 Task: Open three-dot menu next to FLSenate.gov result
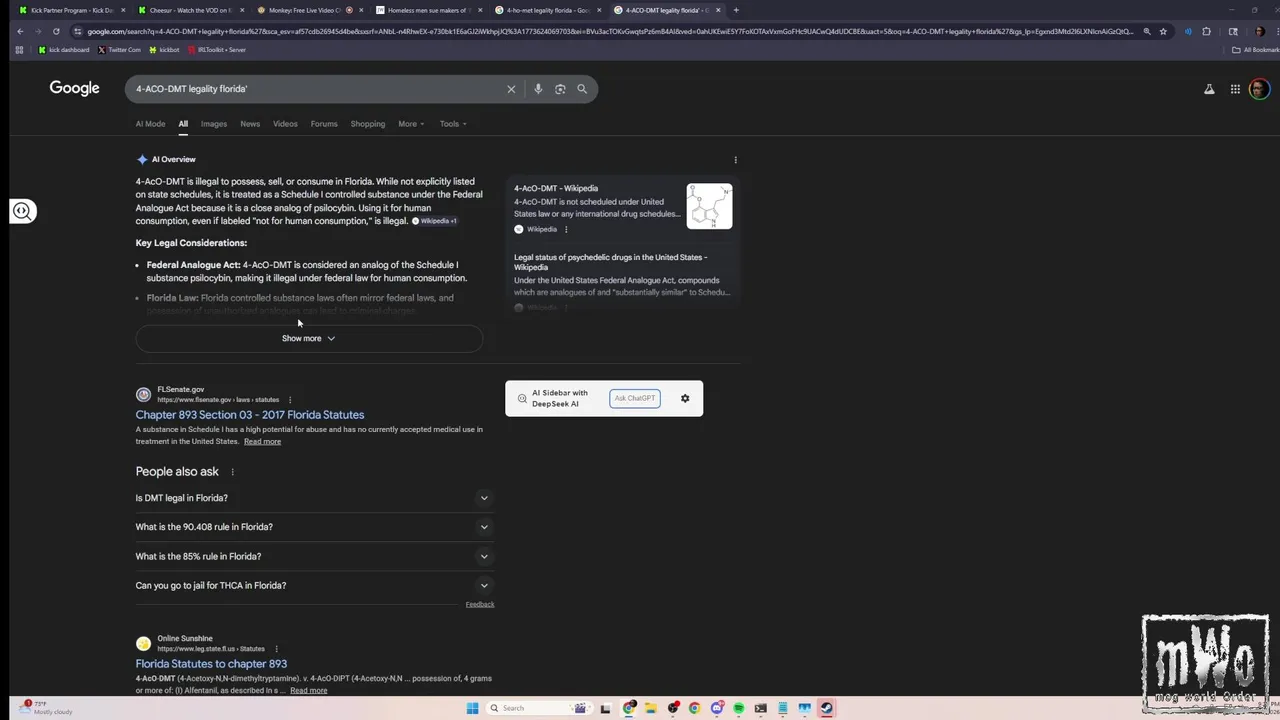[290, 400]
